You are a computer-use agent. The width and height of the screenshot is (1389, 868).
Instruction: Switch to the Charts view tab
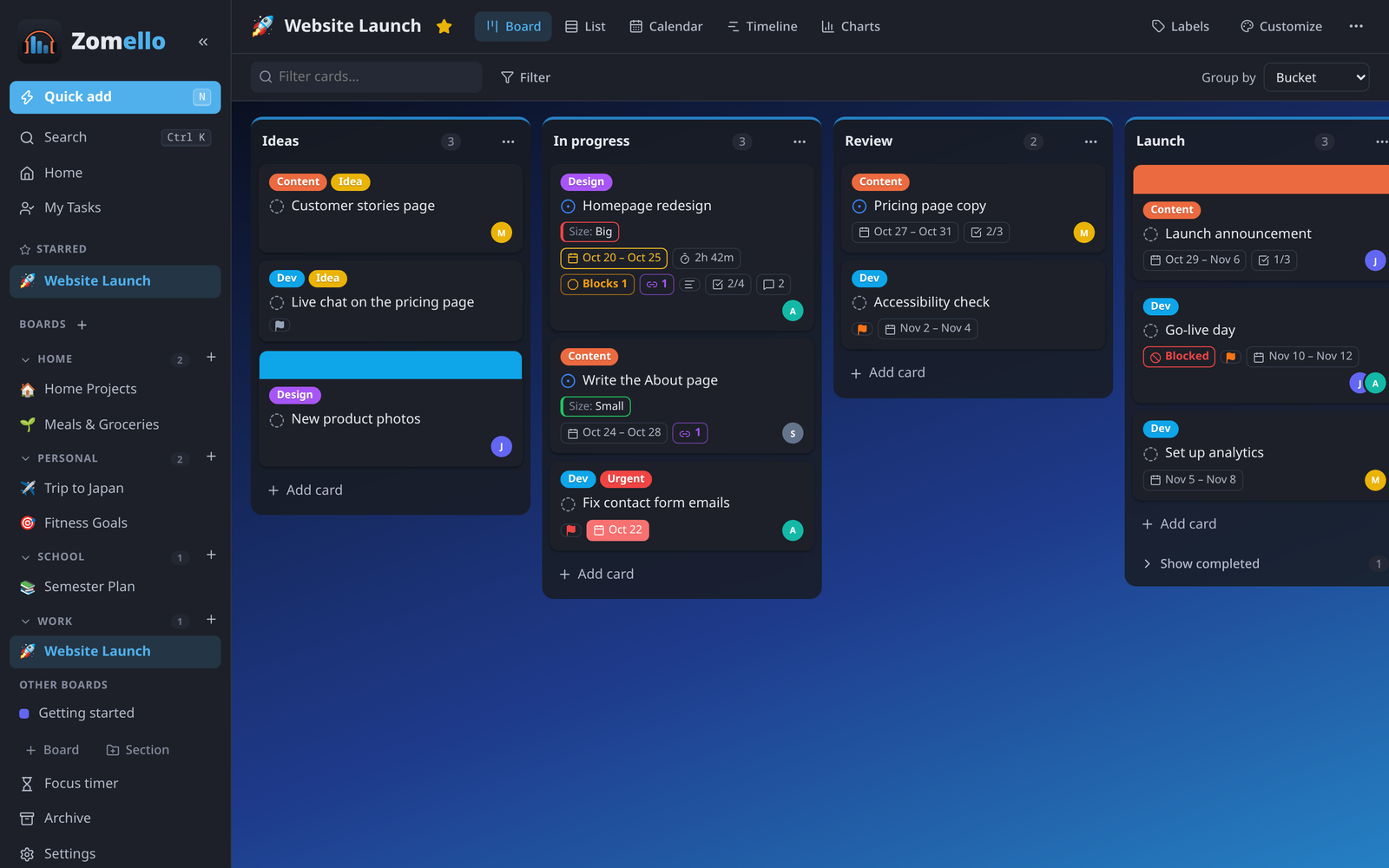851,26
